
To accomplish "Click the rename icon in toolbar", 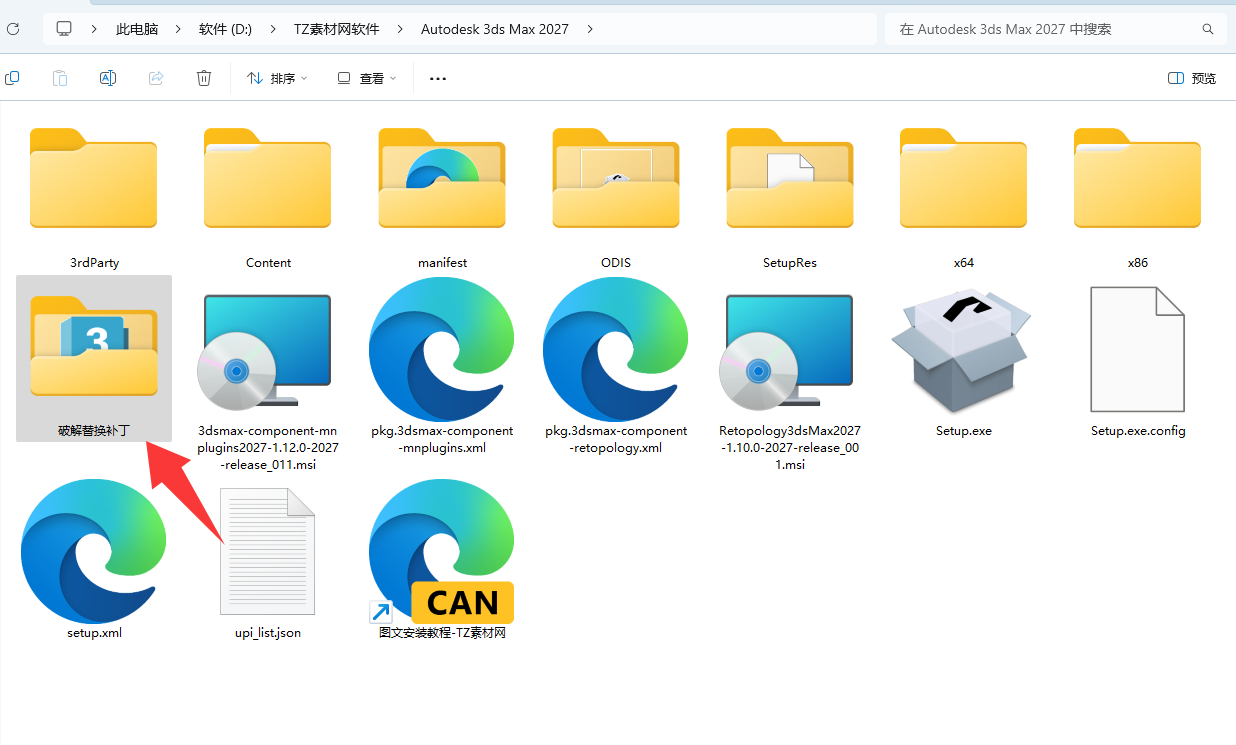I will click(x=108, y=78).
